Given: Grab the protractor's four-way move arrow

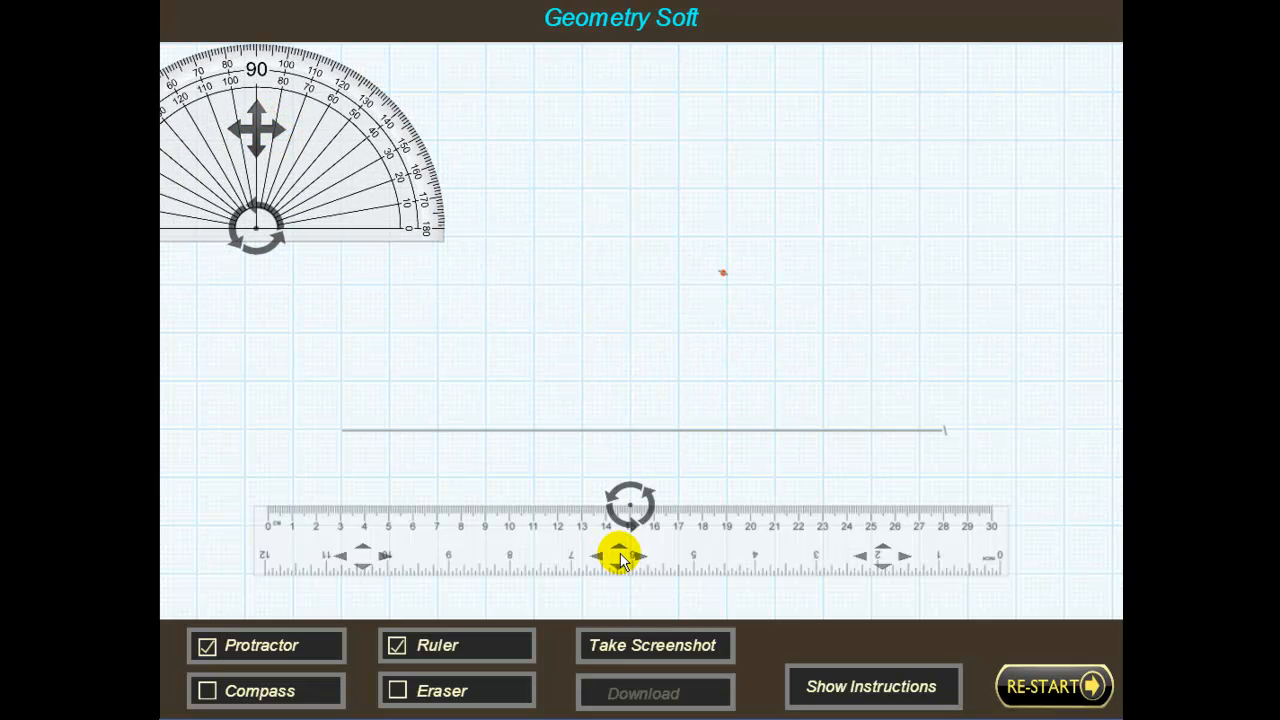Looking at the screenshot, I should point(256,128).
